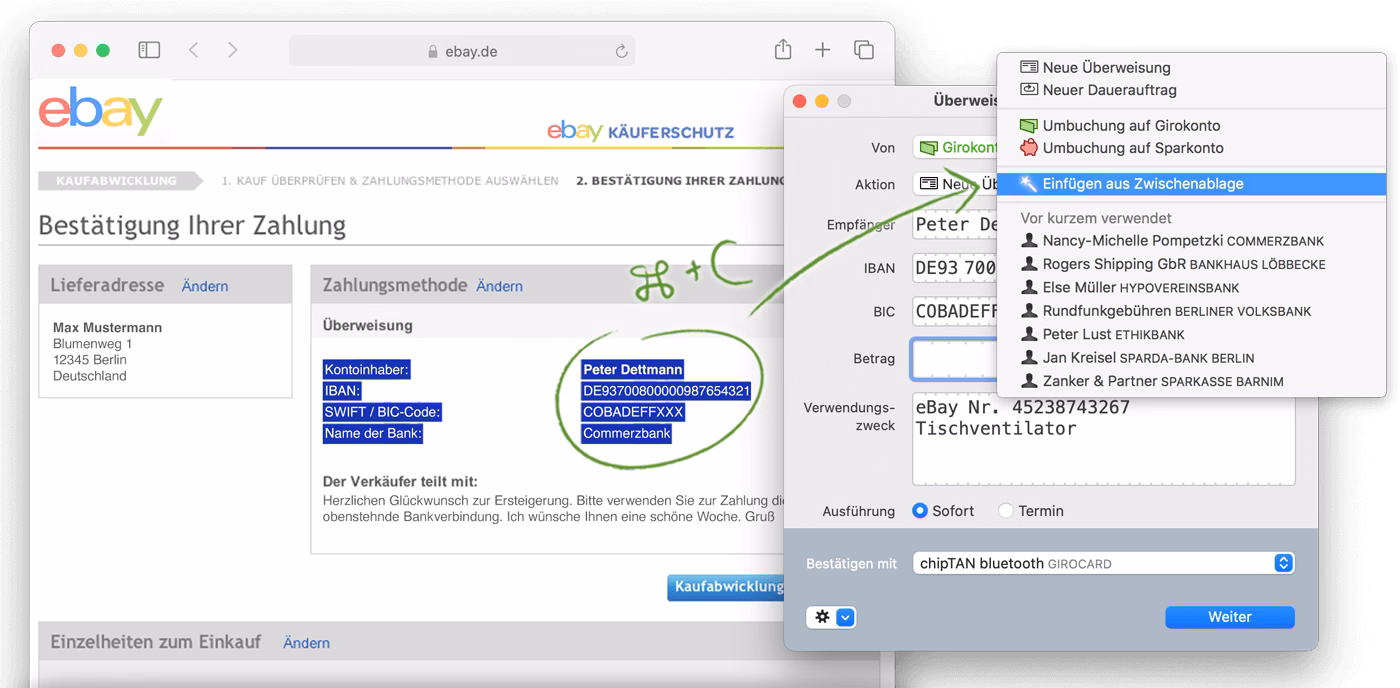Close the Safari window
Image resolution: width=1400 pixels, height=688 pixels.
coord(58,50)
